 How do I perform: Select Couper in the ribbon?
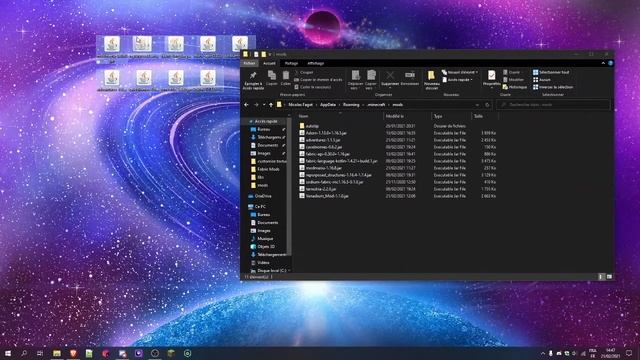pos(304,72)
